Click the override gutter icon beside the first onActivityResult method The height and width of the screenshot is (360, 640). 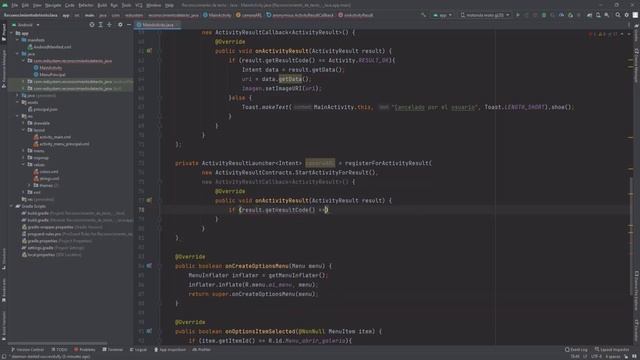[149, 51]
